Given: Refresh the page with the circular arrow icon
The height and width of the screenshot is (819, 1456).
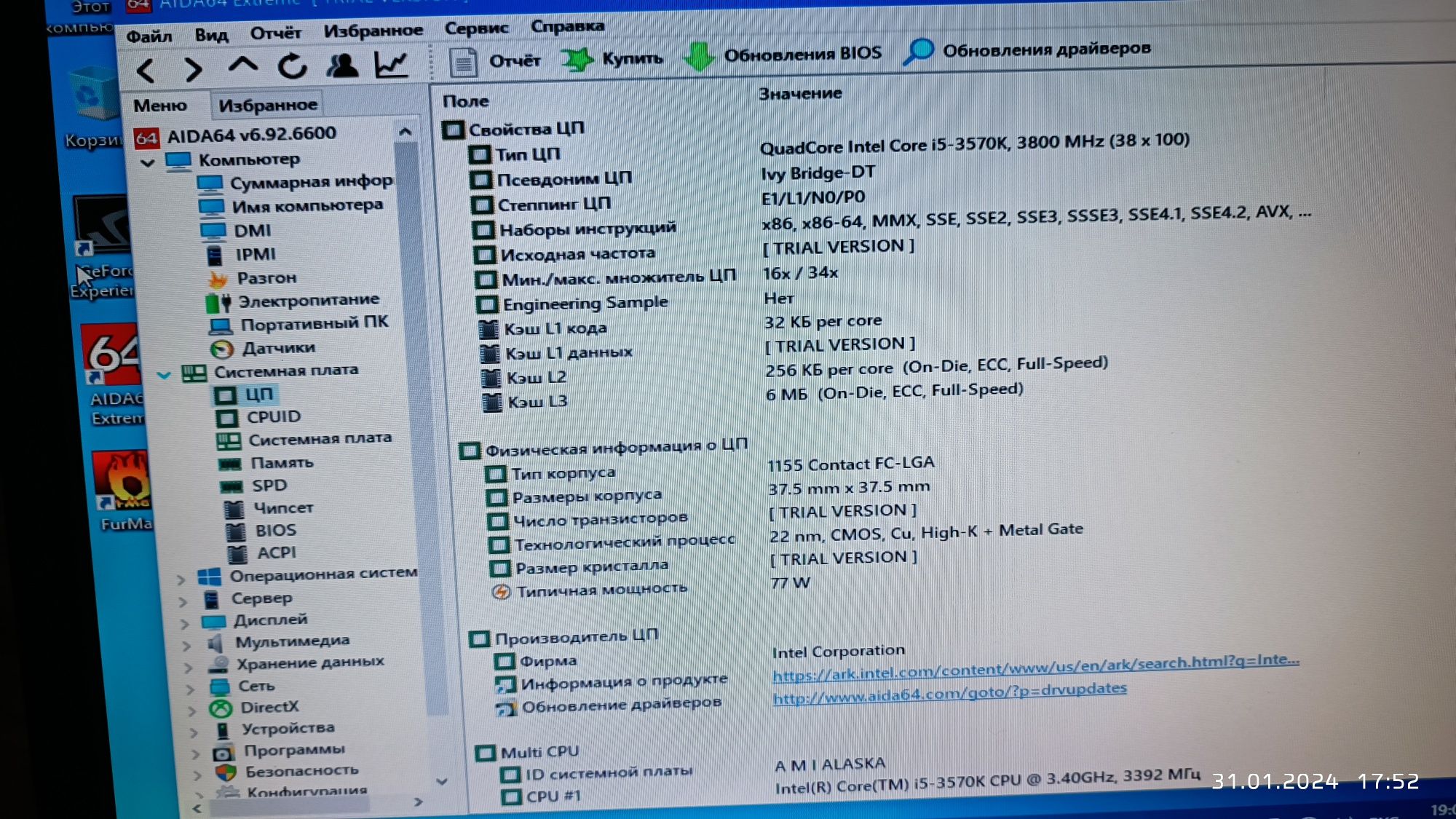Looking at the screenshot, I should coord(293,66).
